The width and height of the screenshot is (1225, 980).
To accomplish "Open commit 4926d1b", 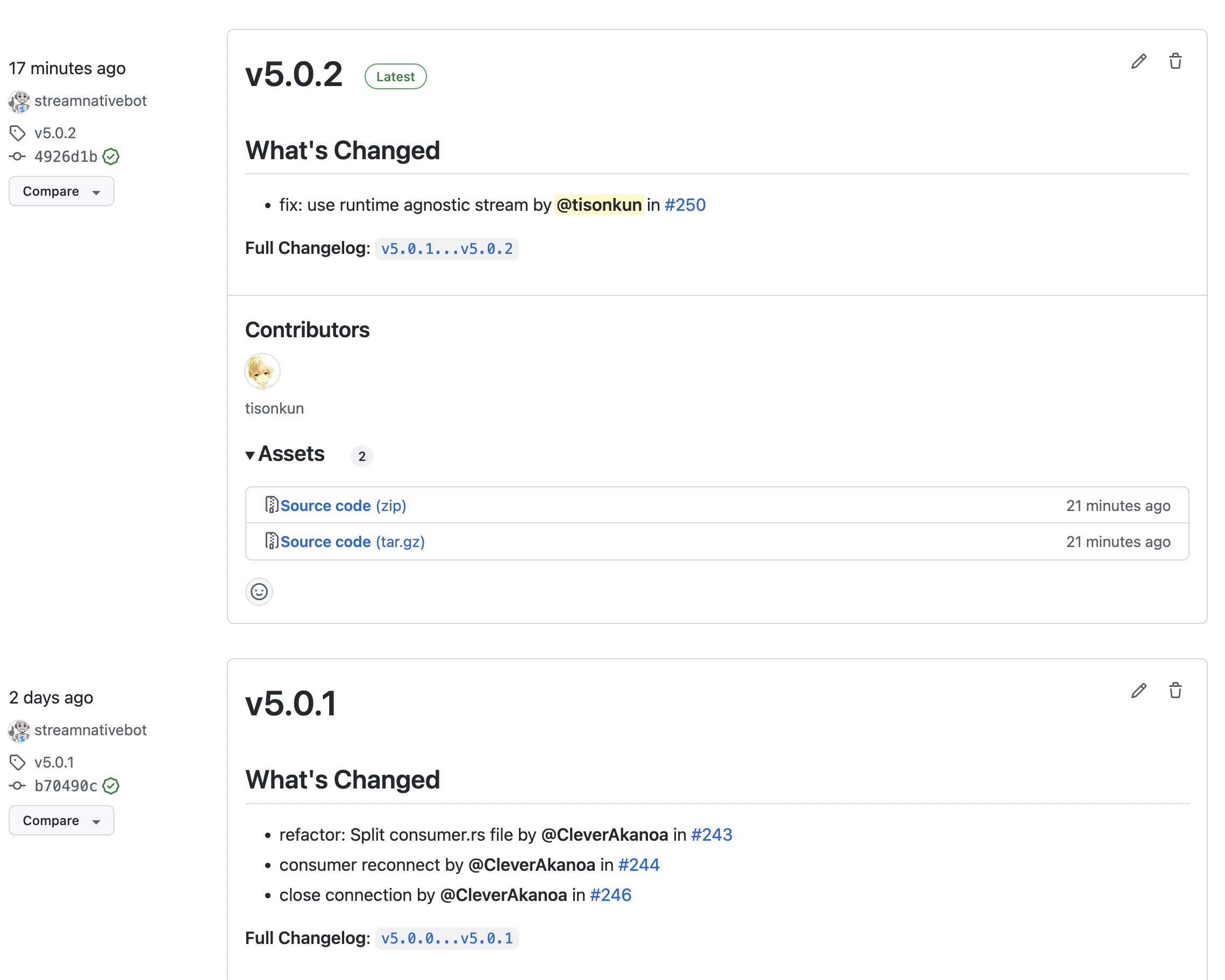I will point(66,157).
